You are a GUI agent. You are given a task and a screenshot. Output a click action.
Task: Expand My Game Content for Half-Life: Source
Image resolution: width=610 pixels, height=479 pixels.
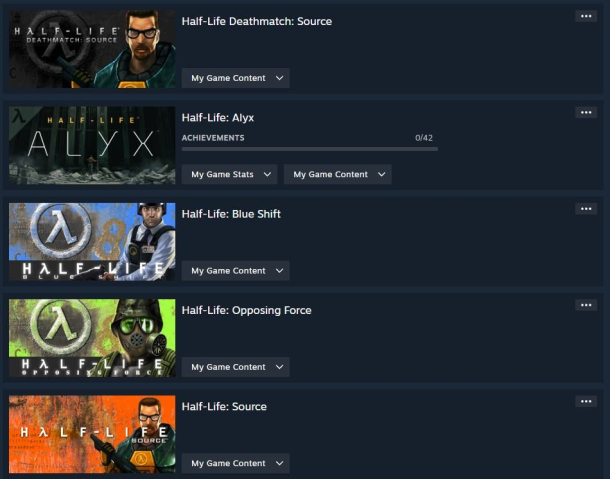pyautogui.click(x=235, y=463)
